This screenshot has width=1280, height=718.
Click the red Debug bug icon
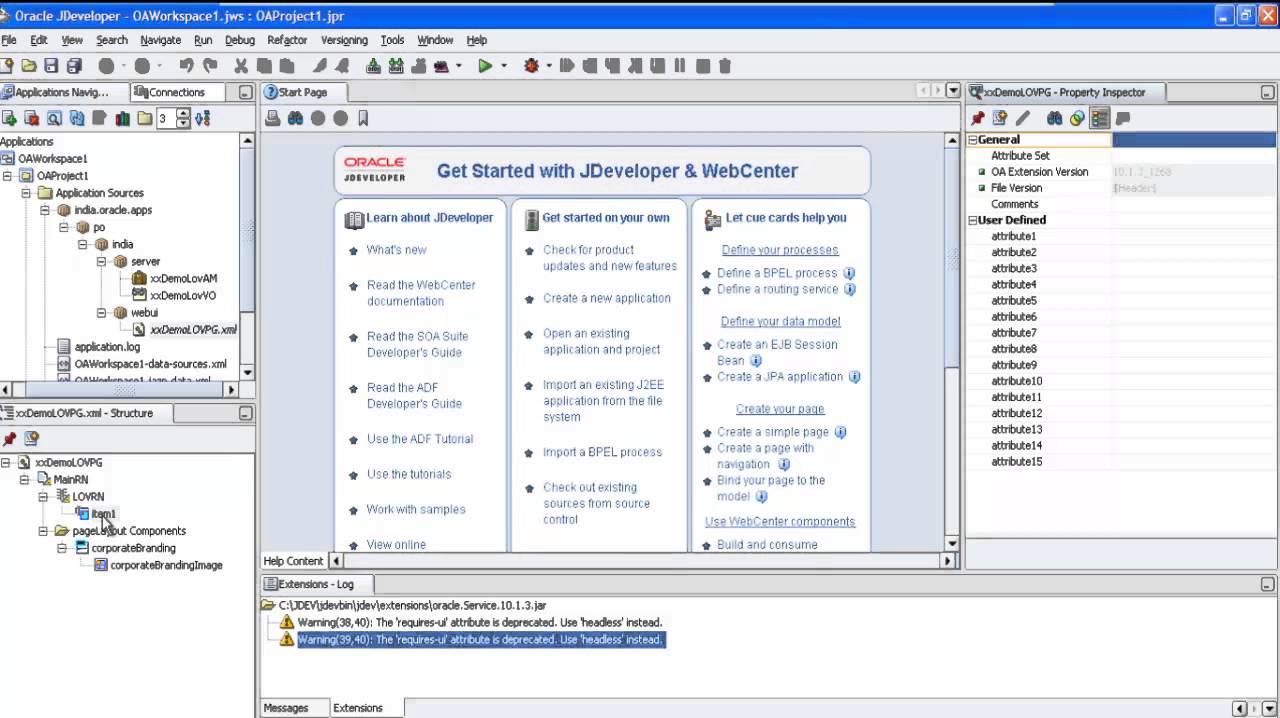[x=531, y=66]
